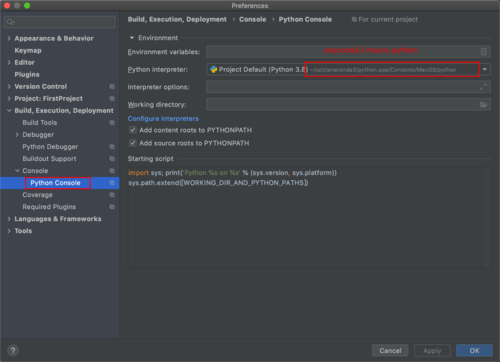The height and width of the screenshot is (362, 500).
Task: Browse for working directory folder icon
Action: pos(483,105)
